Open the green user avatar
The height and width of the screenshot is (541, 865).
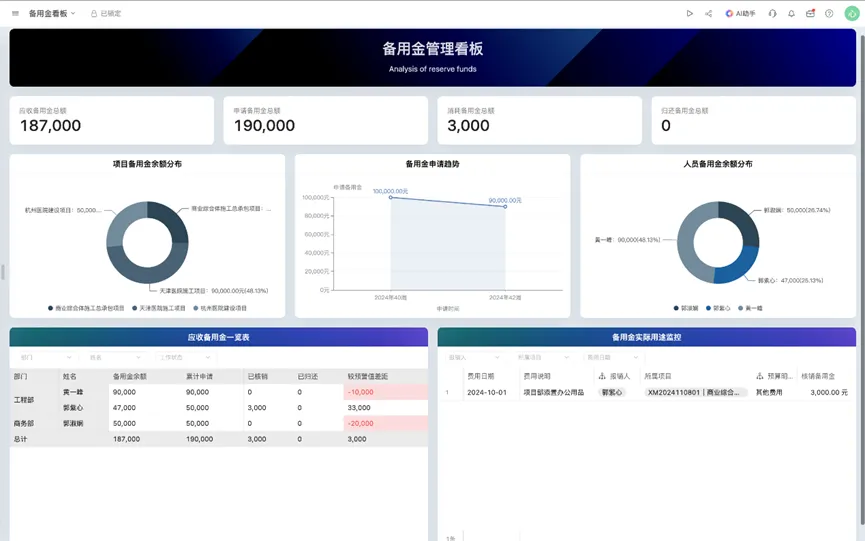click(852, 13)
